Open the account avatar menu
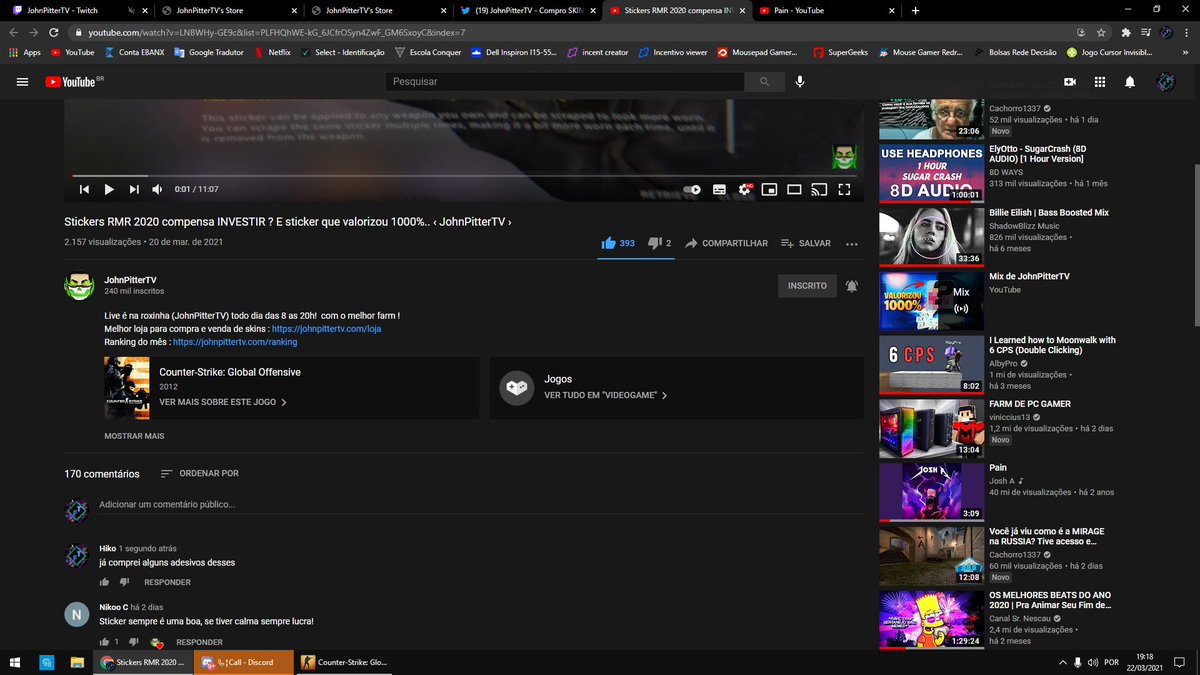 pos(1166,82)
